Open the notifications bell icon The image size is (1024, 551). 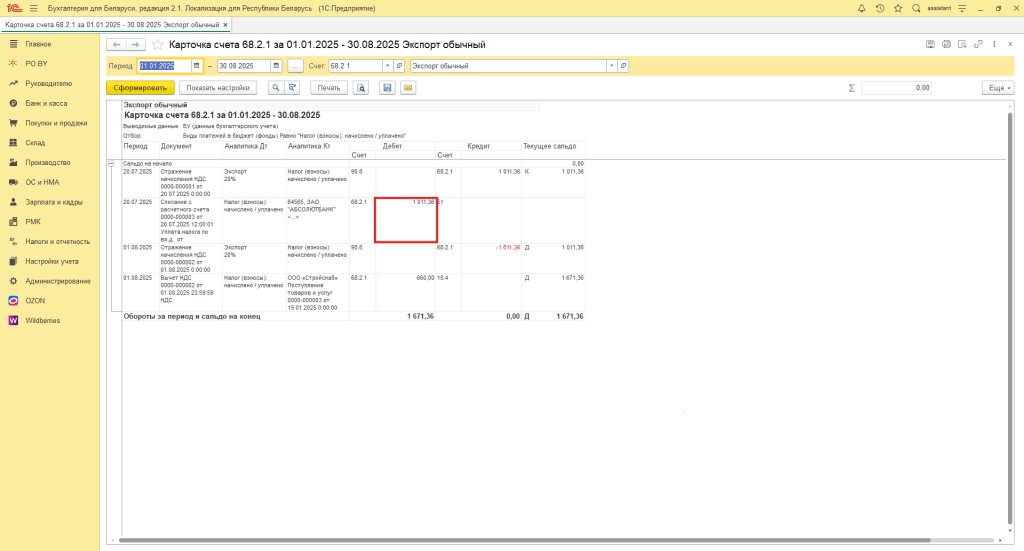pyautogui.click(x=861, y=8)
